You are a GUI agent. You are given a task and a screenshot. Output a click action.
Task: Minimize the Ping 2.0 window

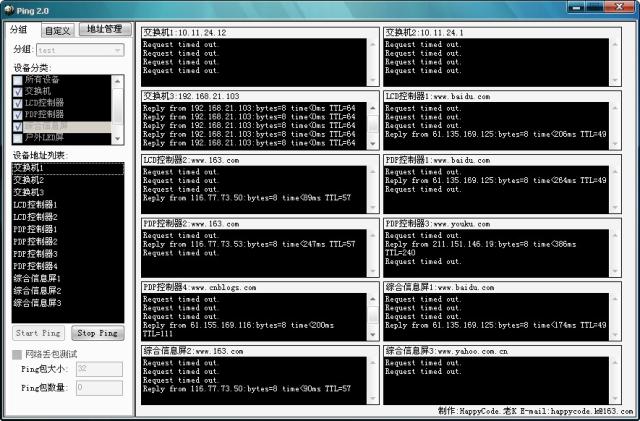click(576, 7)
